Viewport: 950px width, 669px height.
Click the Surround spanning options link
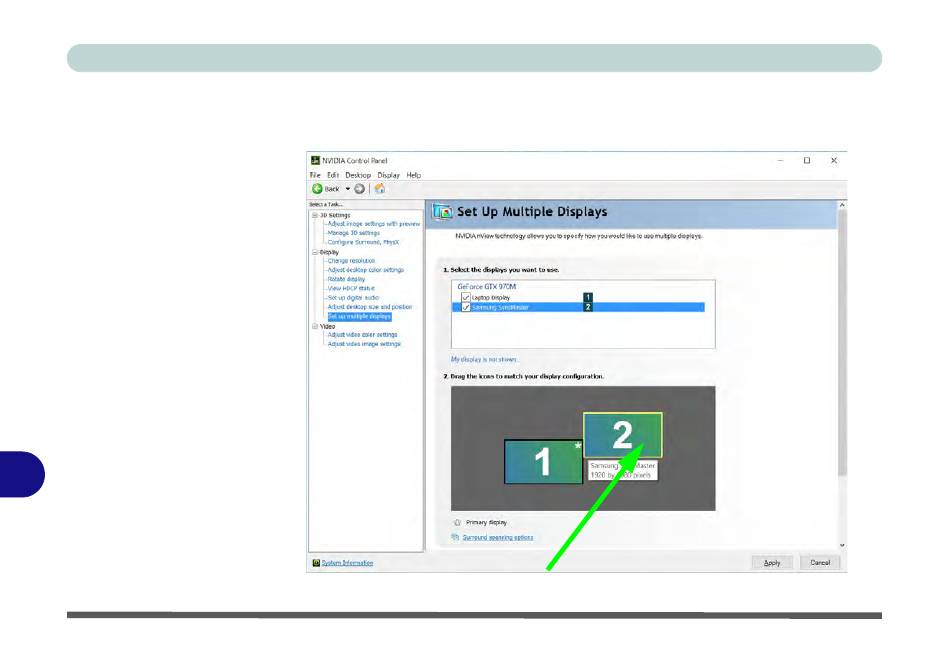tap(498, 538)
